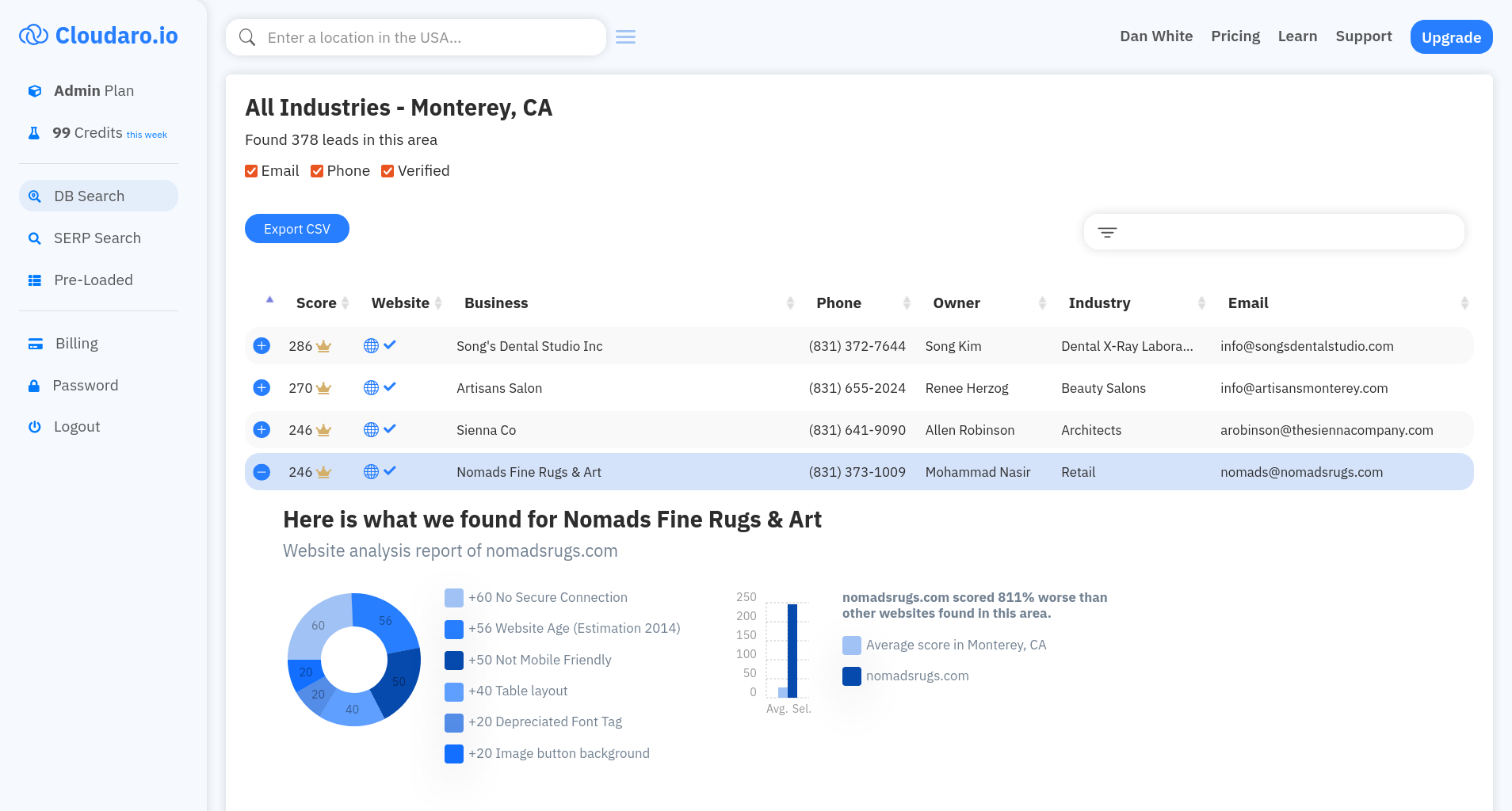Click the Billing card icon
The height and width of the screenshot is (811, 1512).
point(36,344)
